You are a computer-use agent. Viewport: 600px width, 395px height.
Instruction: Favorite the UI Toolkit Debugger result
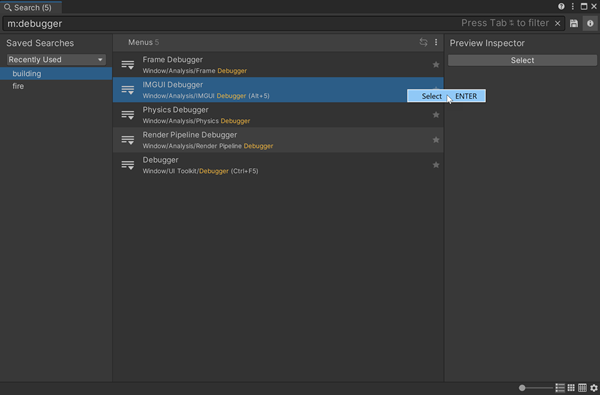(436, 165)
